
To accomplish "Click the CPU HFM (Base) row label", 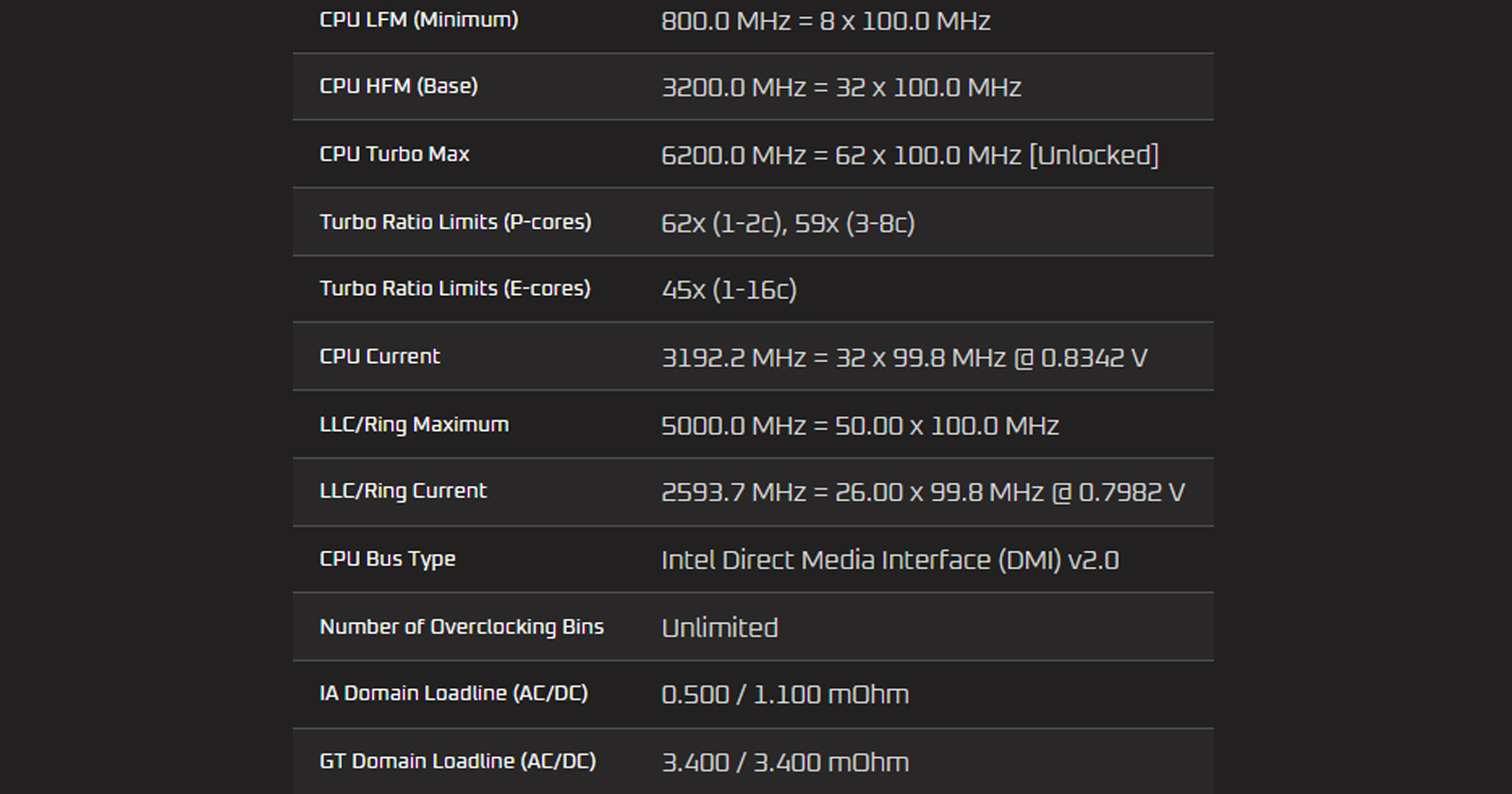I will (399, 86).
